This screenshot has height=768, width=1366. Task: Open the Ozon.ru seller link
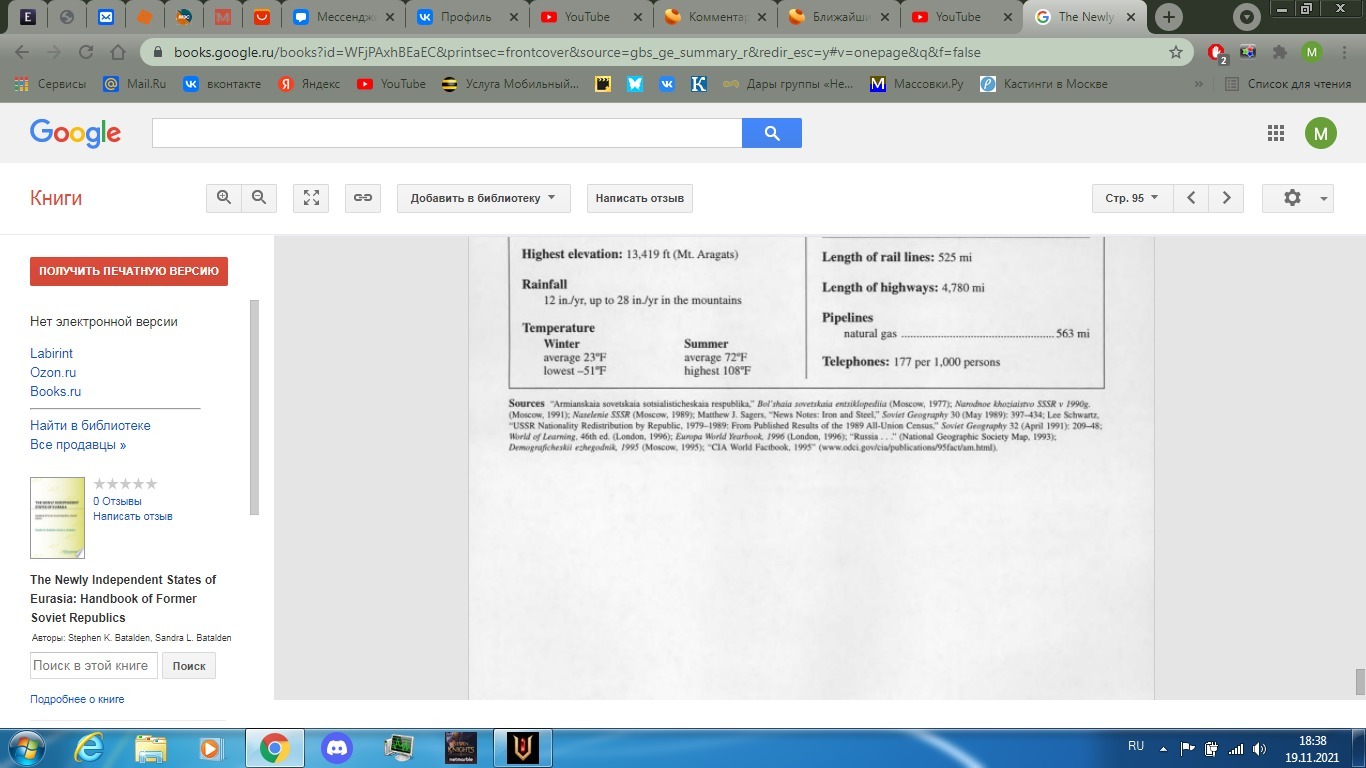53,372
